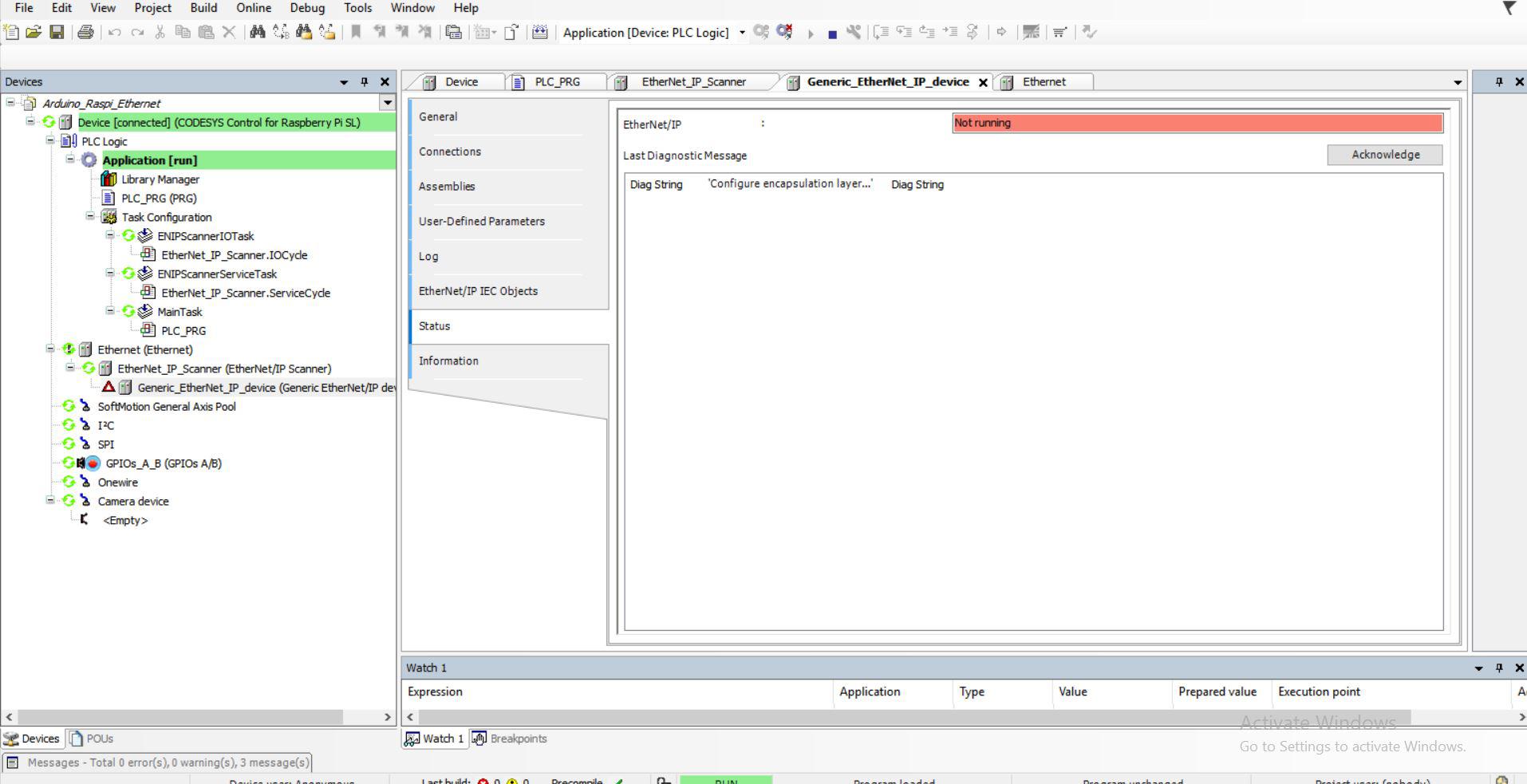This screenshot has width=1527, height=784.
Task: Open the Find binoculars tool
Action: coord(257,32)
